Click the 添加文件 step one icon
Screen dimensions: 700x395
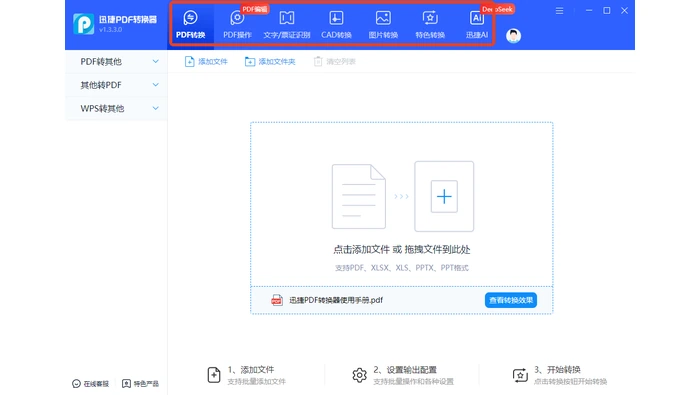pos(214,375)
